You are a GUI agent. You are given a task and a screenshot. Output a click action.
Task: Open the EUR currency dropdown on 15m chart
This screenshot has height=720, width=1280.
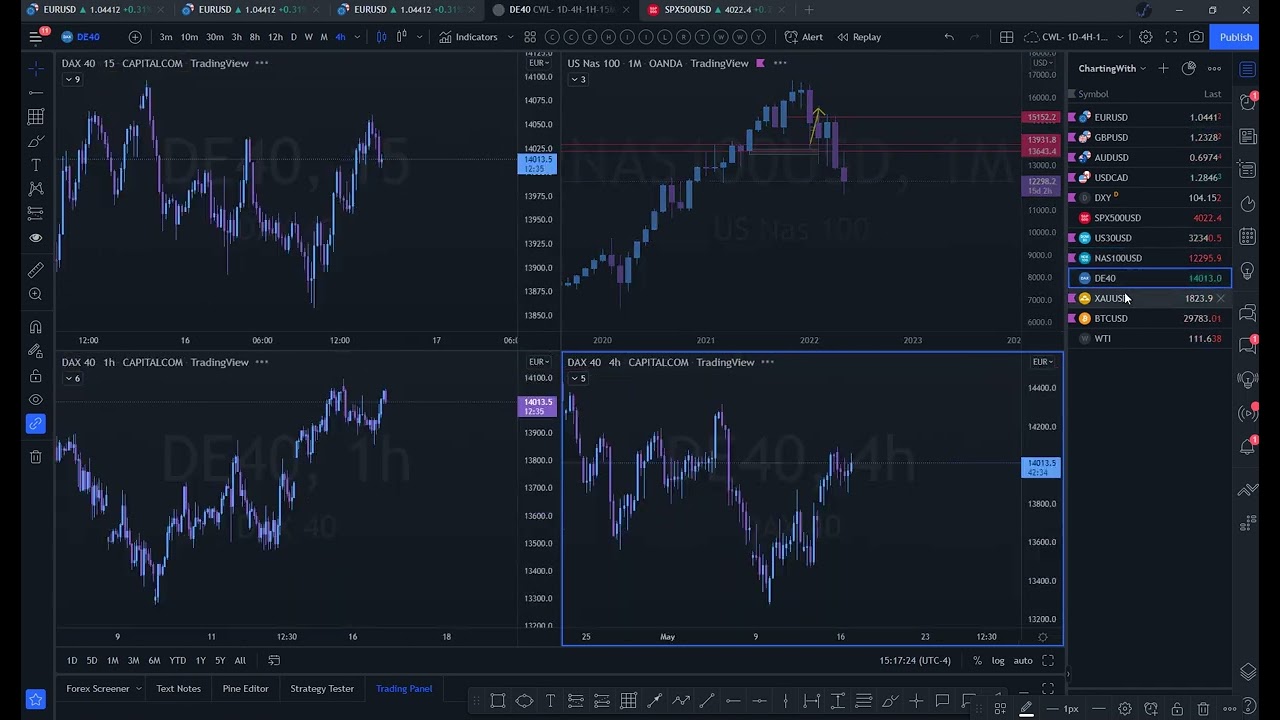click(538, 63)
